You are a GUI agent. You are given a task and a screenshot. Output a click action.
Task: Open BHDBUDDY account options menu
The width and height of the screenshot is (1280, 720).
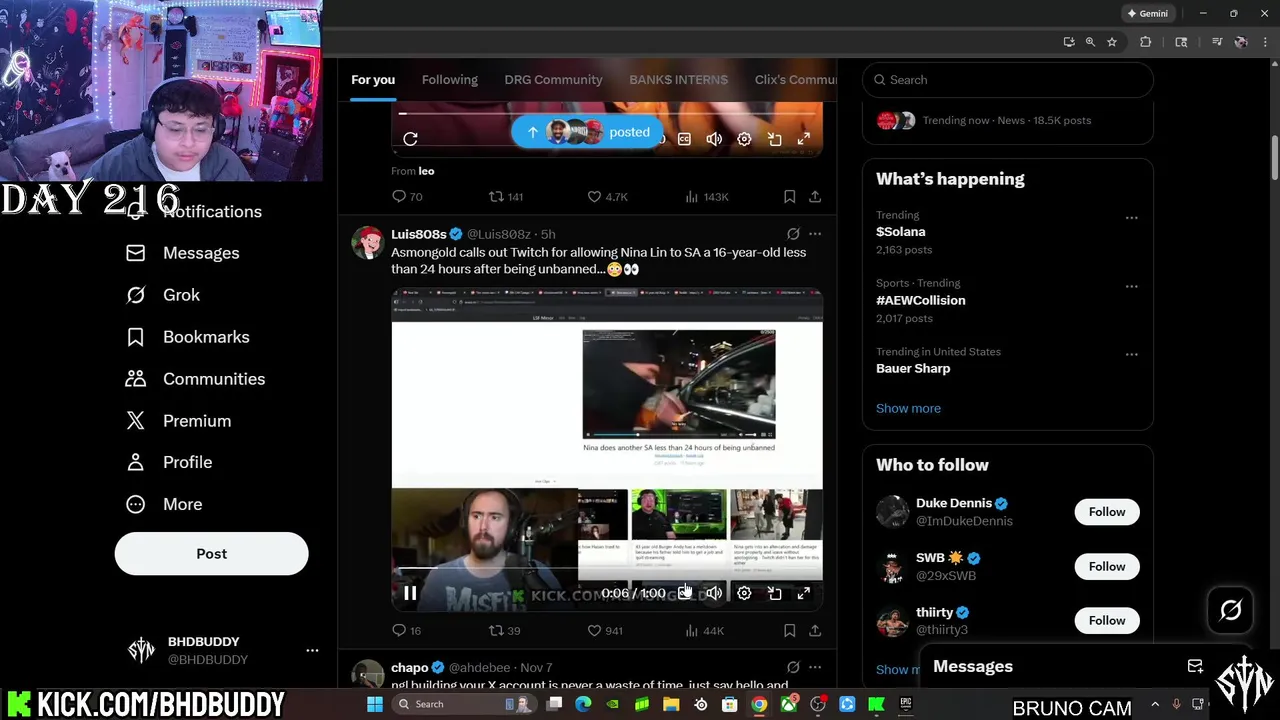[312, 650]
